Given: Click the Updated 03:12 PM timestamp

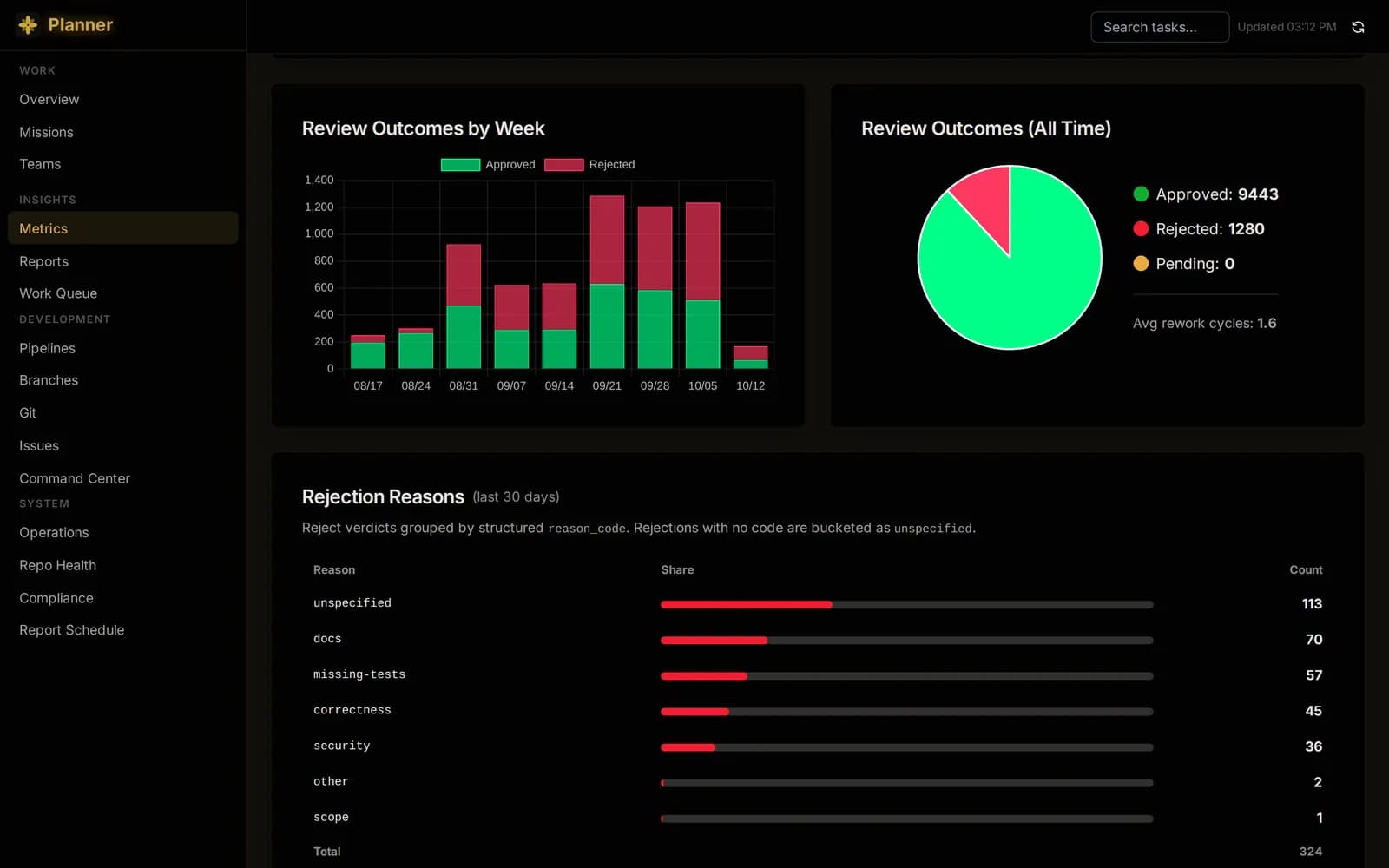Looking at the screenshot, I should pos(1287,27).
